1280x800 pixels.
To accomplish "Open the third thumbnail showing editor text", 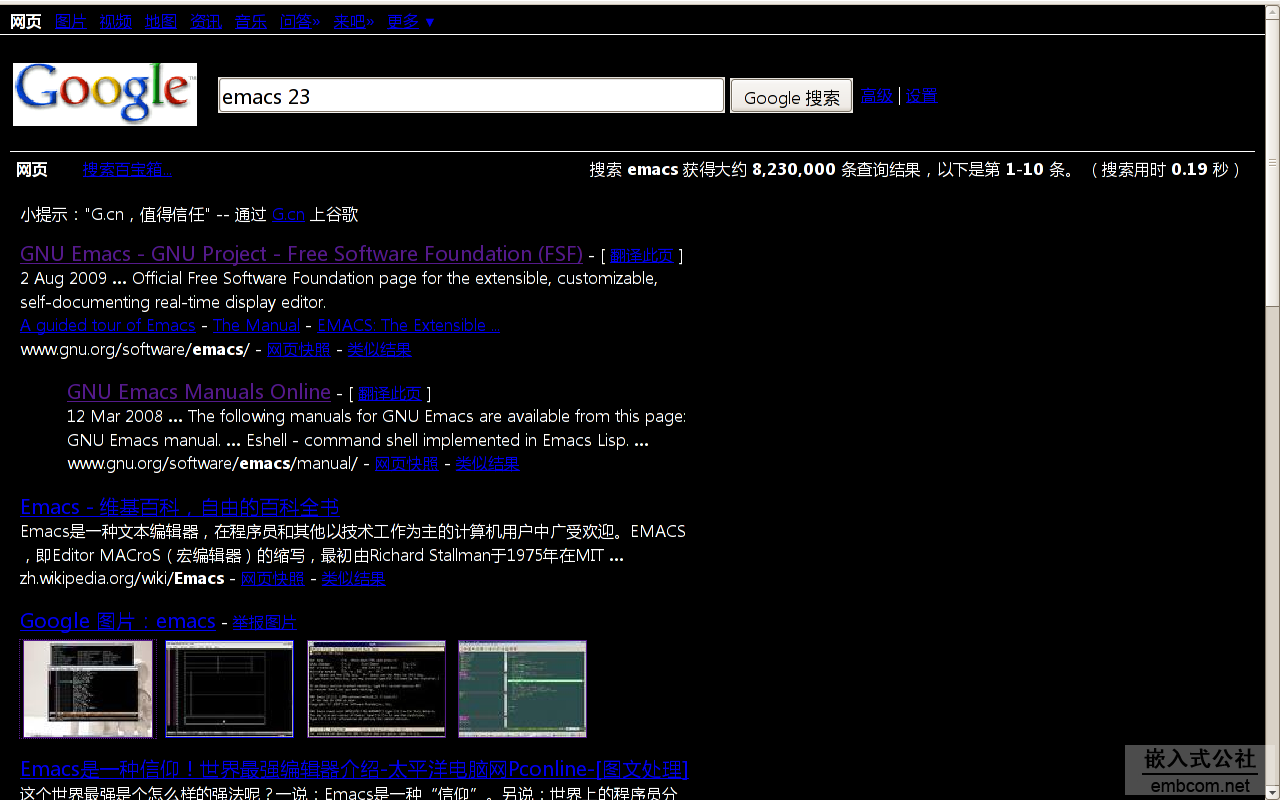I will (376, 689).
